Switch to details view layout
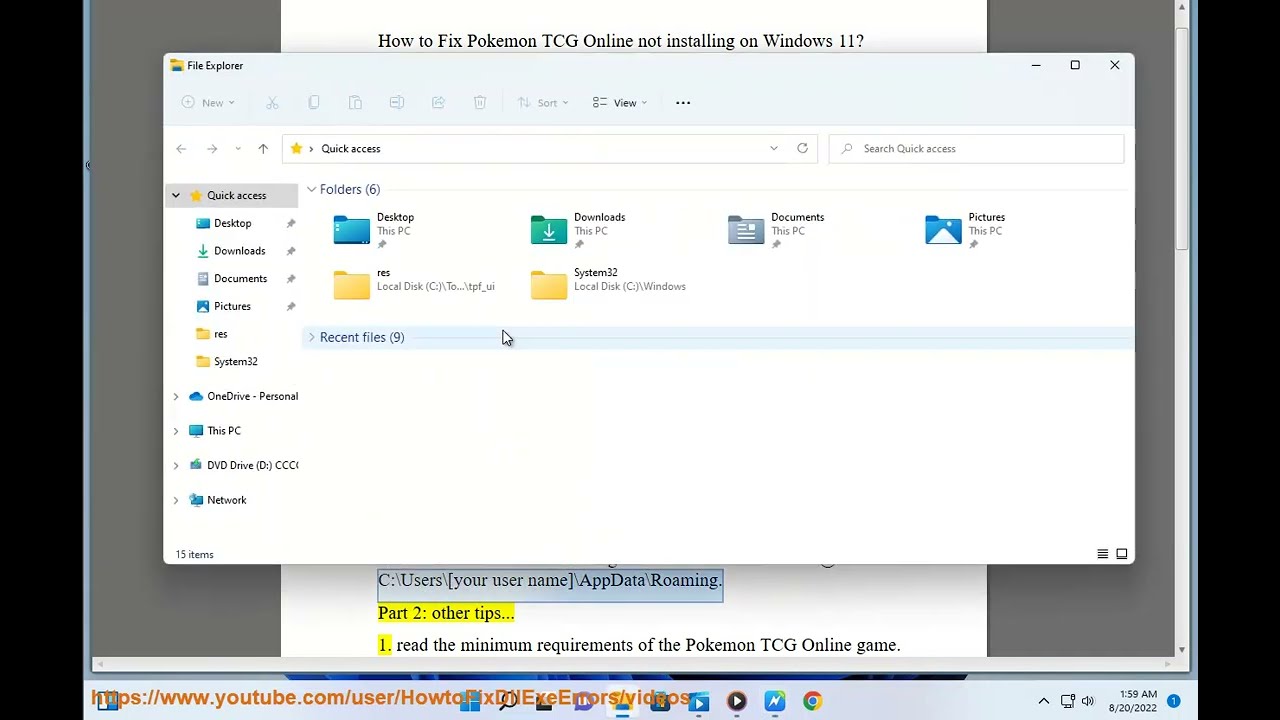 click(x=1103, y=554)
